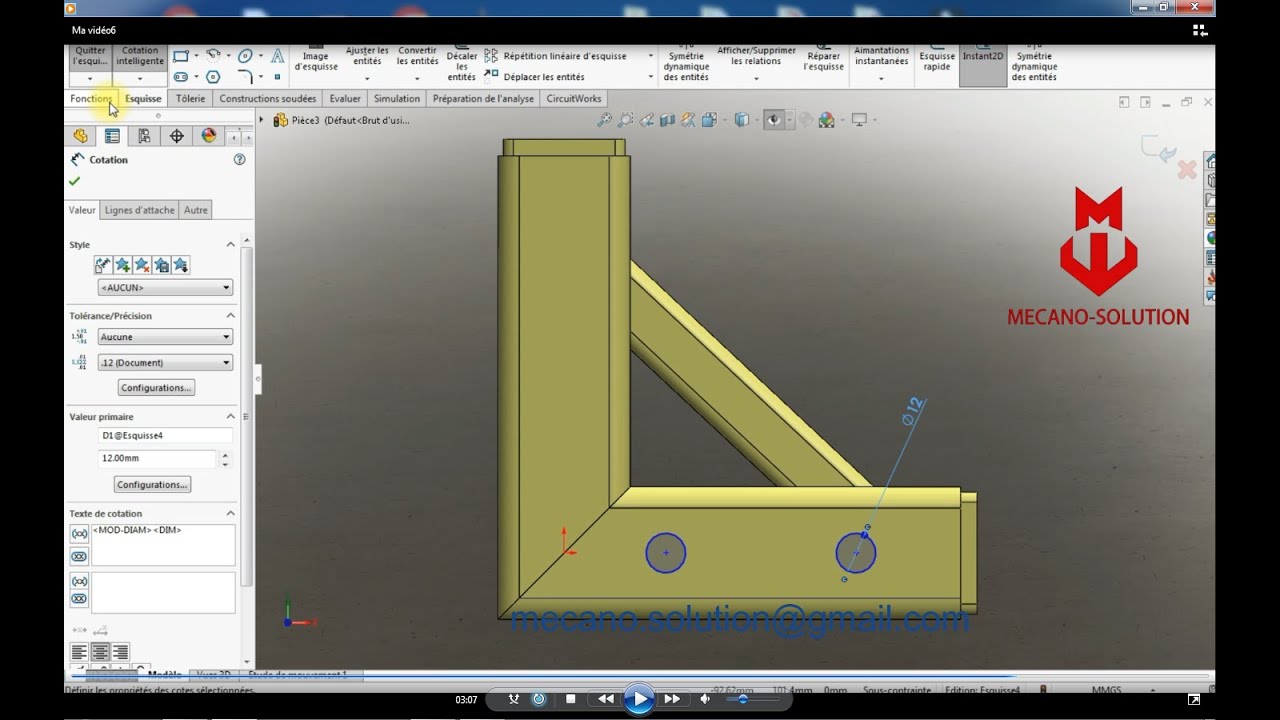Delete the dimension style
The height and width of the screenshot is (720, 1280).
142,265
